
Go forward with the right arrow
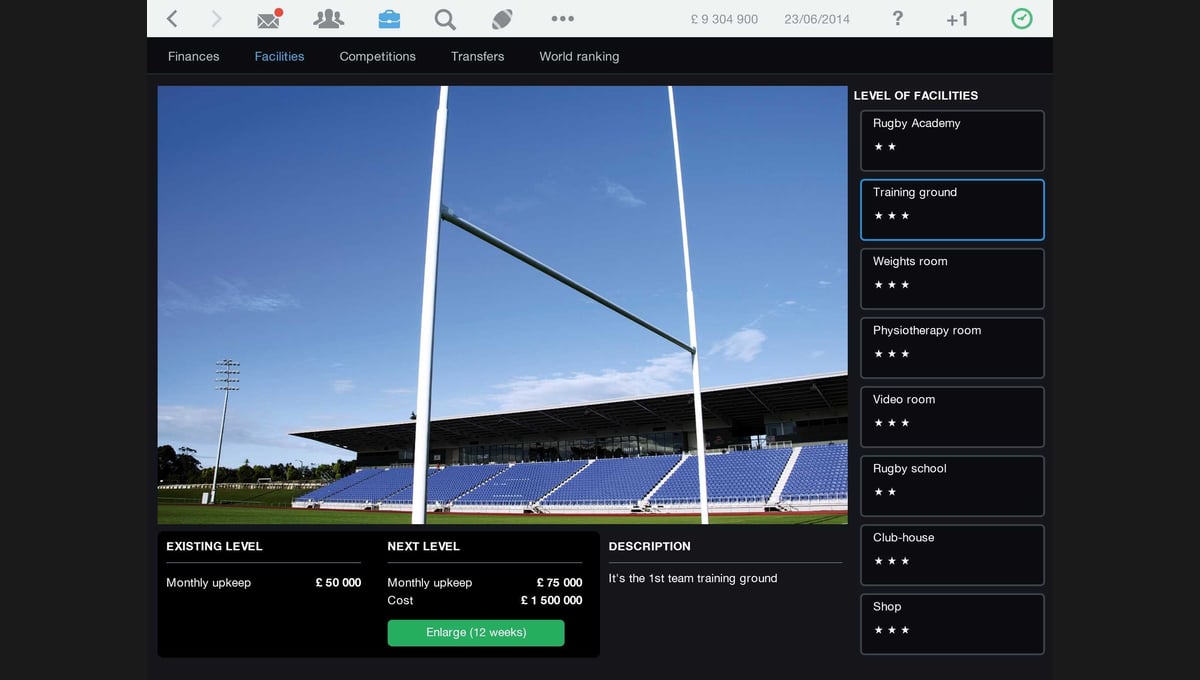click(217, 19)
